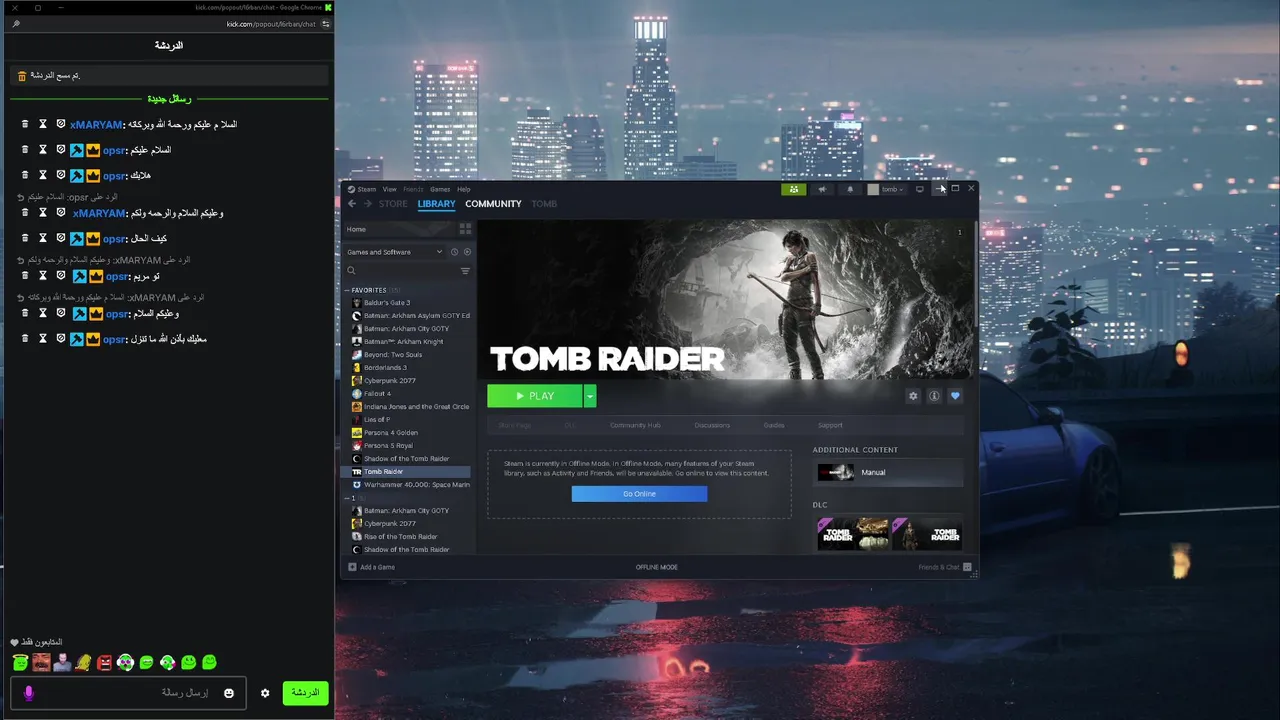Click into the library search field
1280x720 pixels.
(x=405, y=271)
